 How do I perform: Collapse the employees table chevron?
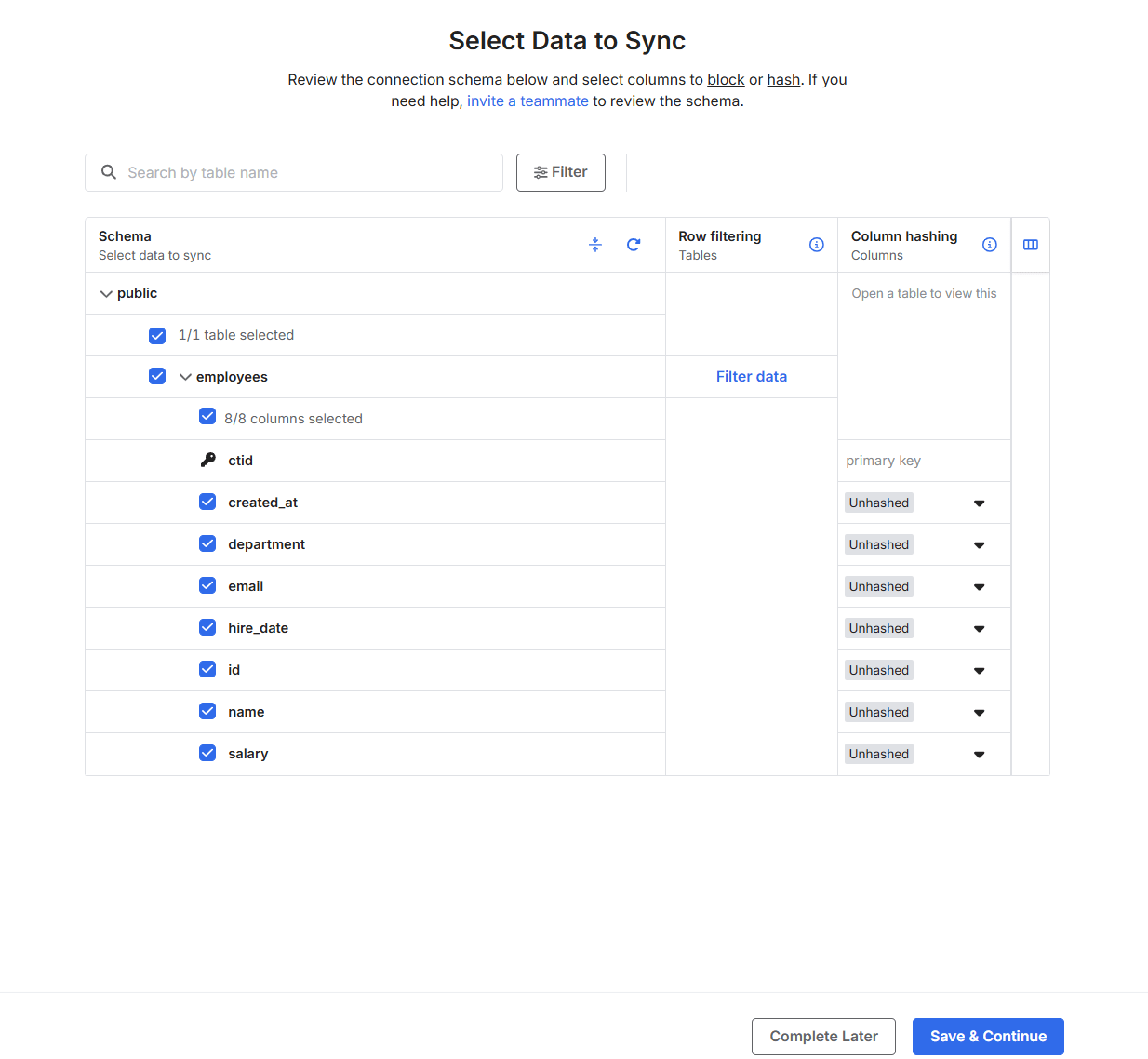[x=185, y=377]
